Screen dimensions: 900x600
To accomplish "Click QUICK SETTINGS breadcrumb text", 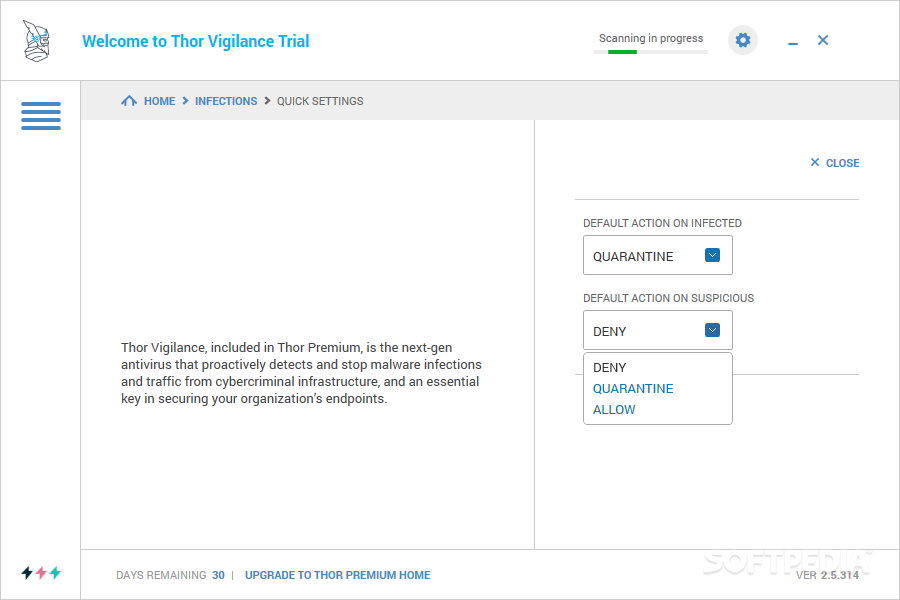I will tap(320, 101).
